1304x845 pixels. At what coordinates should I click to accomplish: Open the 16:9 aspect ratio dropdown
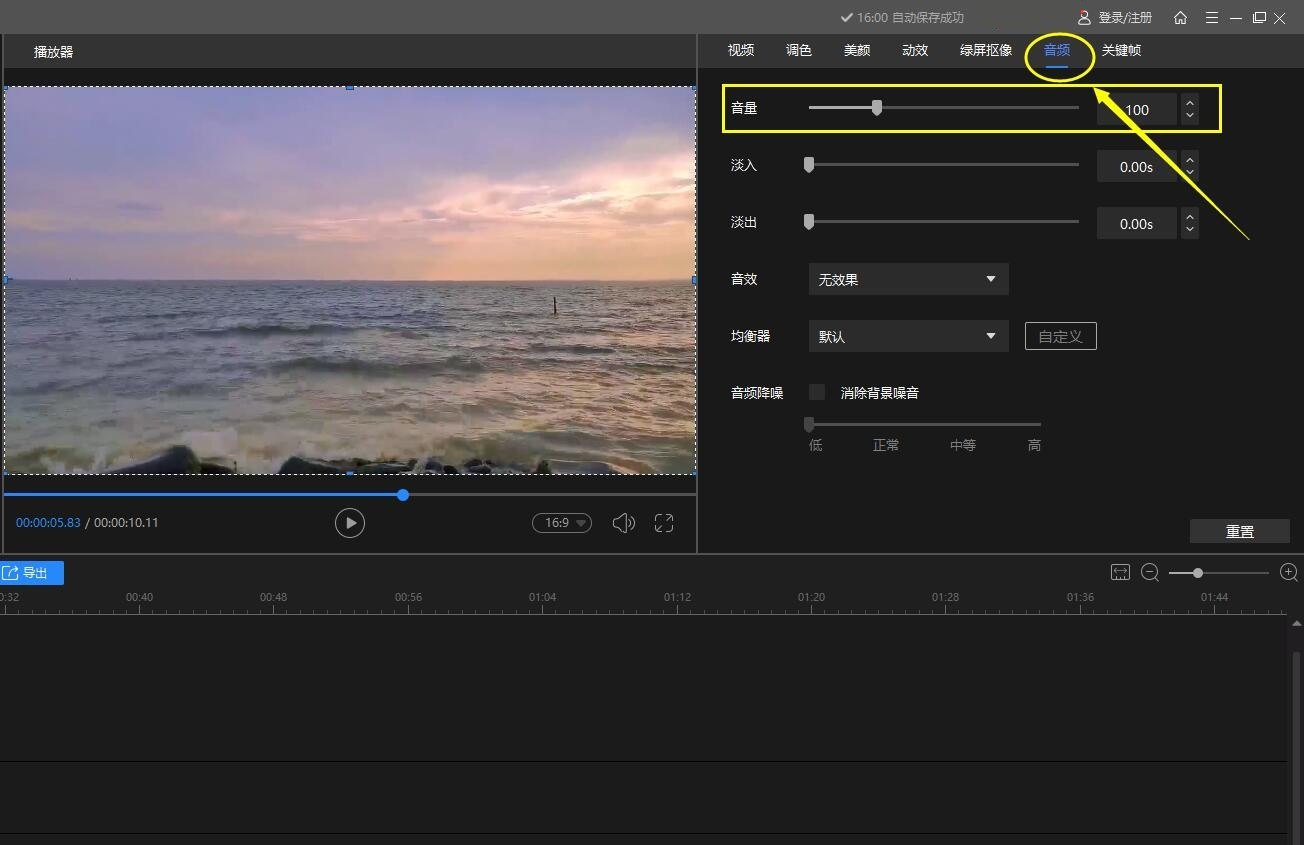click(561, 523)
